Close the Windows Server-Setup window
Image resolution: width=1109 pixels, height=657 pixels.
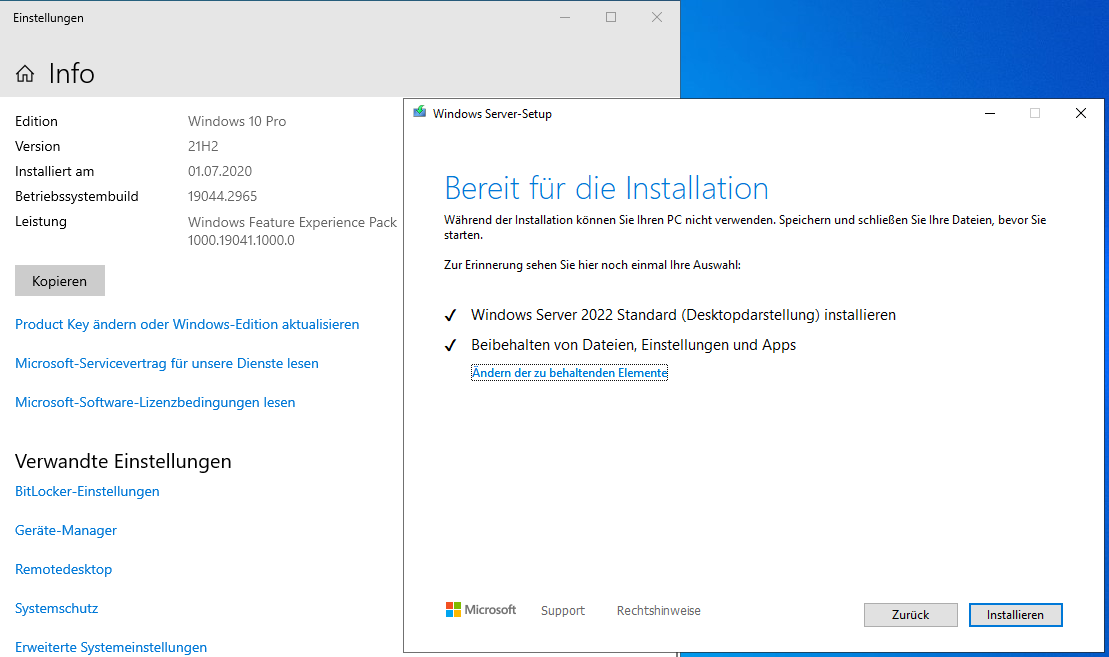[1080, 113]
